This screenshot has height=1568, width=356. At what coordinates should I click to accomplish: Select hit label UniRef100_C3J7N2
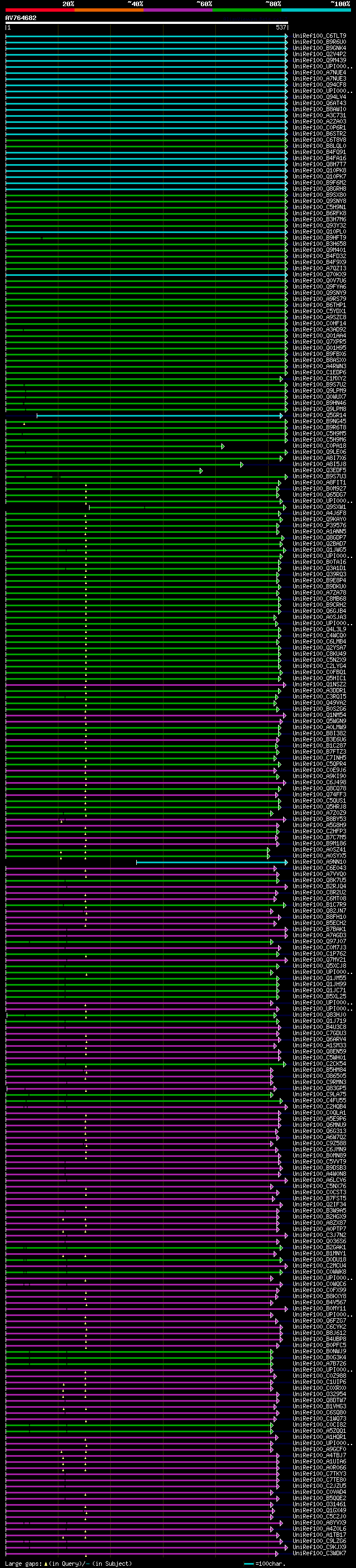(319, 1235)
